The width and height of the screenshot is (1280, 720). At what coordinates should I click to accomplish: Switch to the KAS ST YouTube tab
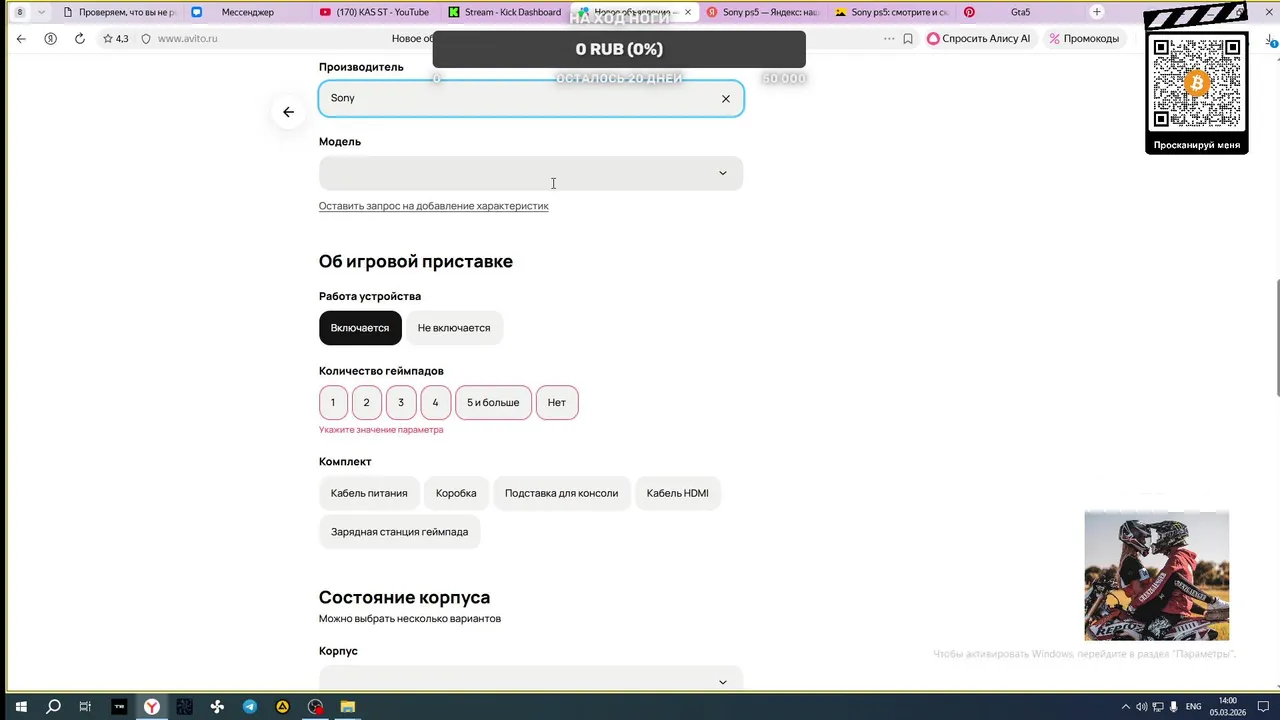click(x=374, y=12)
